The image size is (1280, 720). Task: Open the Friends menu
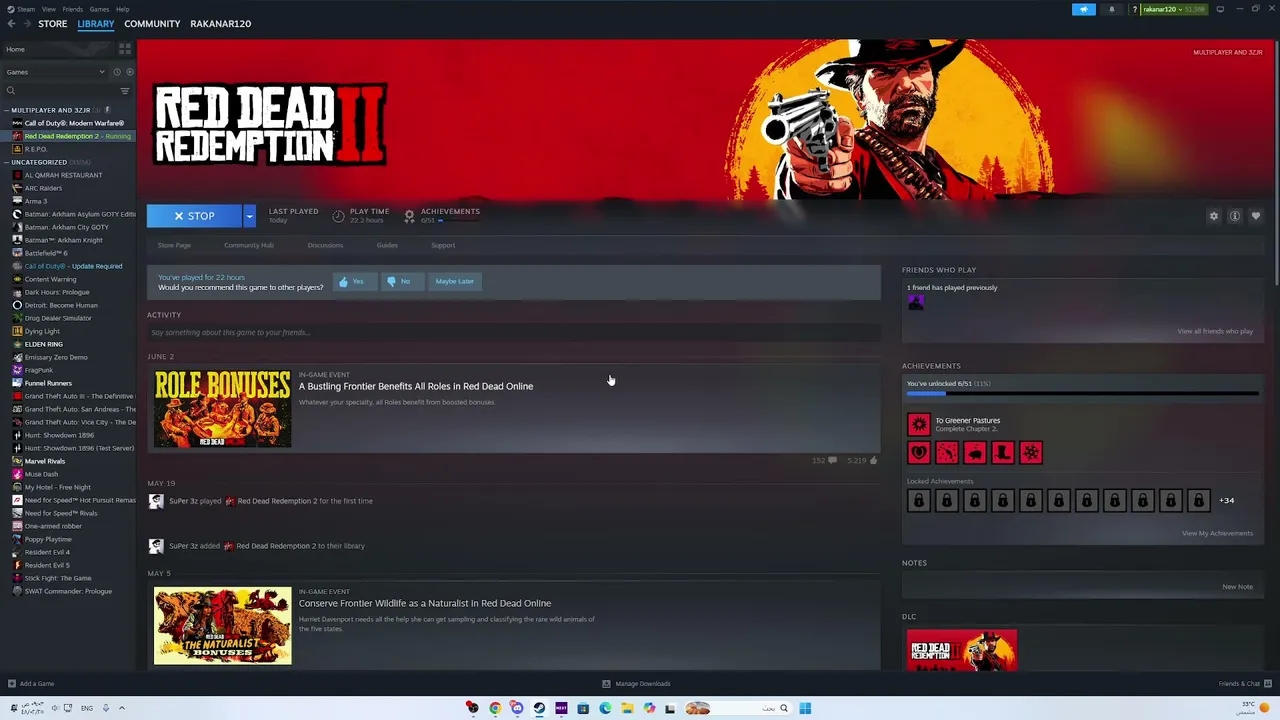73,9
